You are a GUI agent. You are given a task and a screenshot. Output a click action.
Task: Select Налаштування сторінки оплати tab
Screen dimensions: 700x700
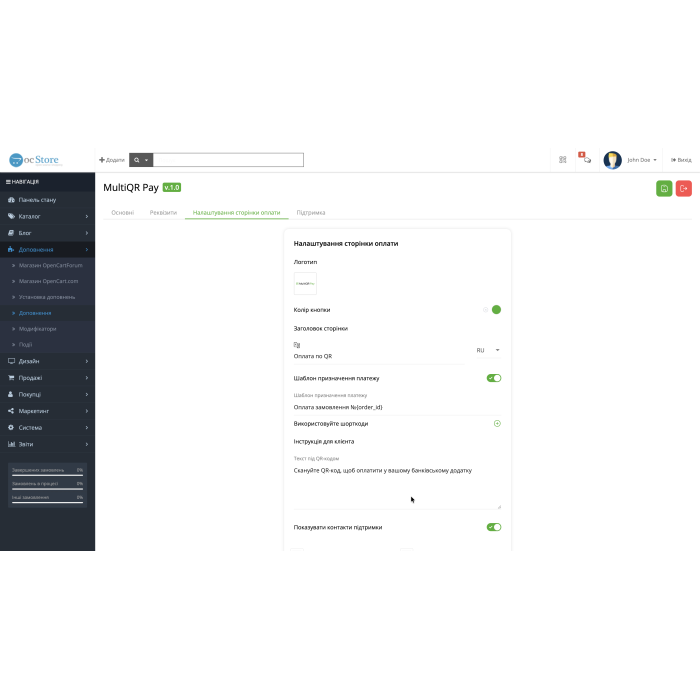point(237,212)
